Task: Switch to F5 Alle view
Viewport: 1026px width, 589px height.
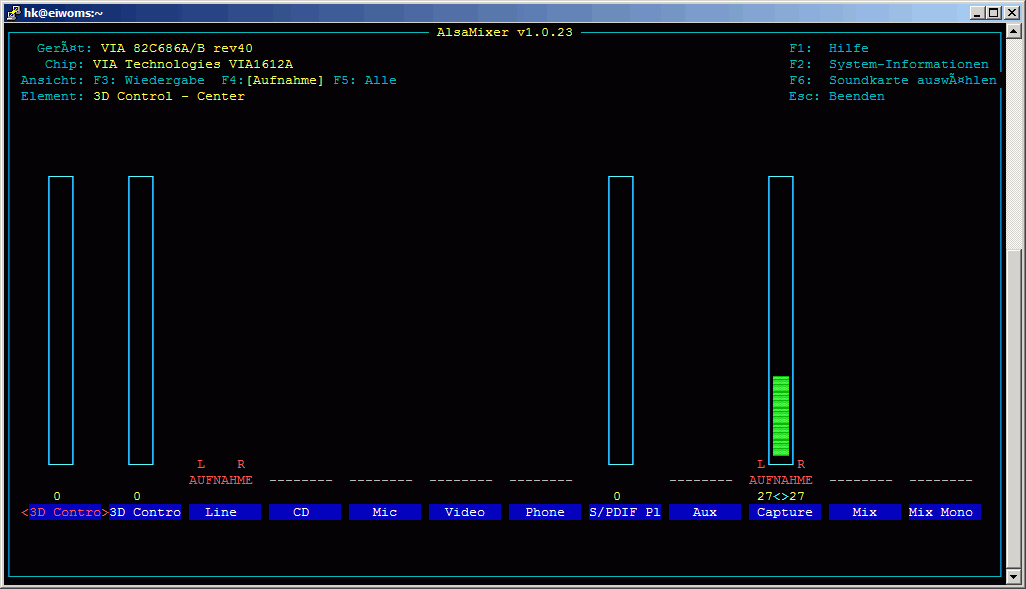Action: tap(365, 80)
